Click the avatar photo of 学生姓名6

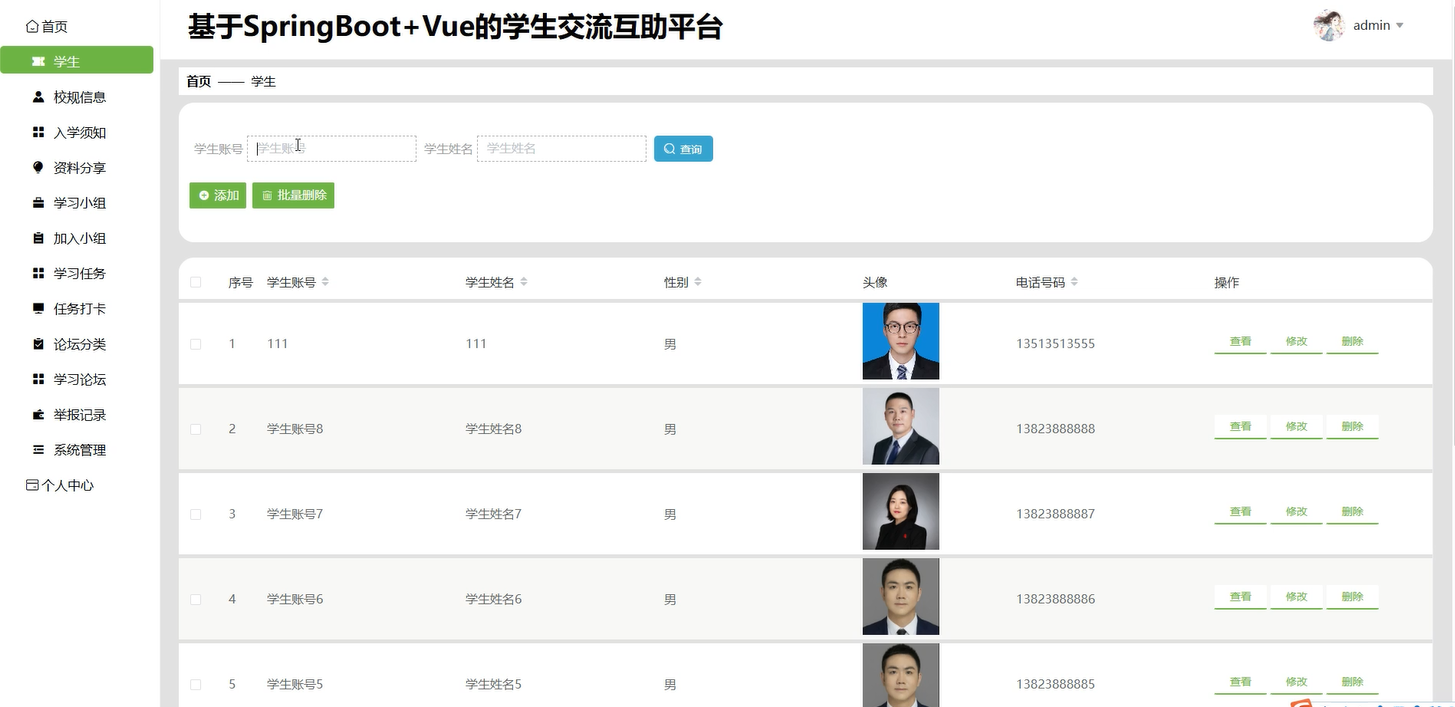[901, 596]
